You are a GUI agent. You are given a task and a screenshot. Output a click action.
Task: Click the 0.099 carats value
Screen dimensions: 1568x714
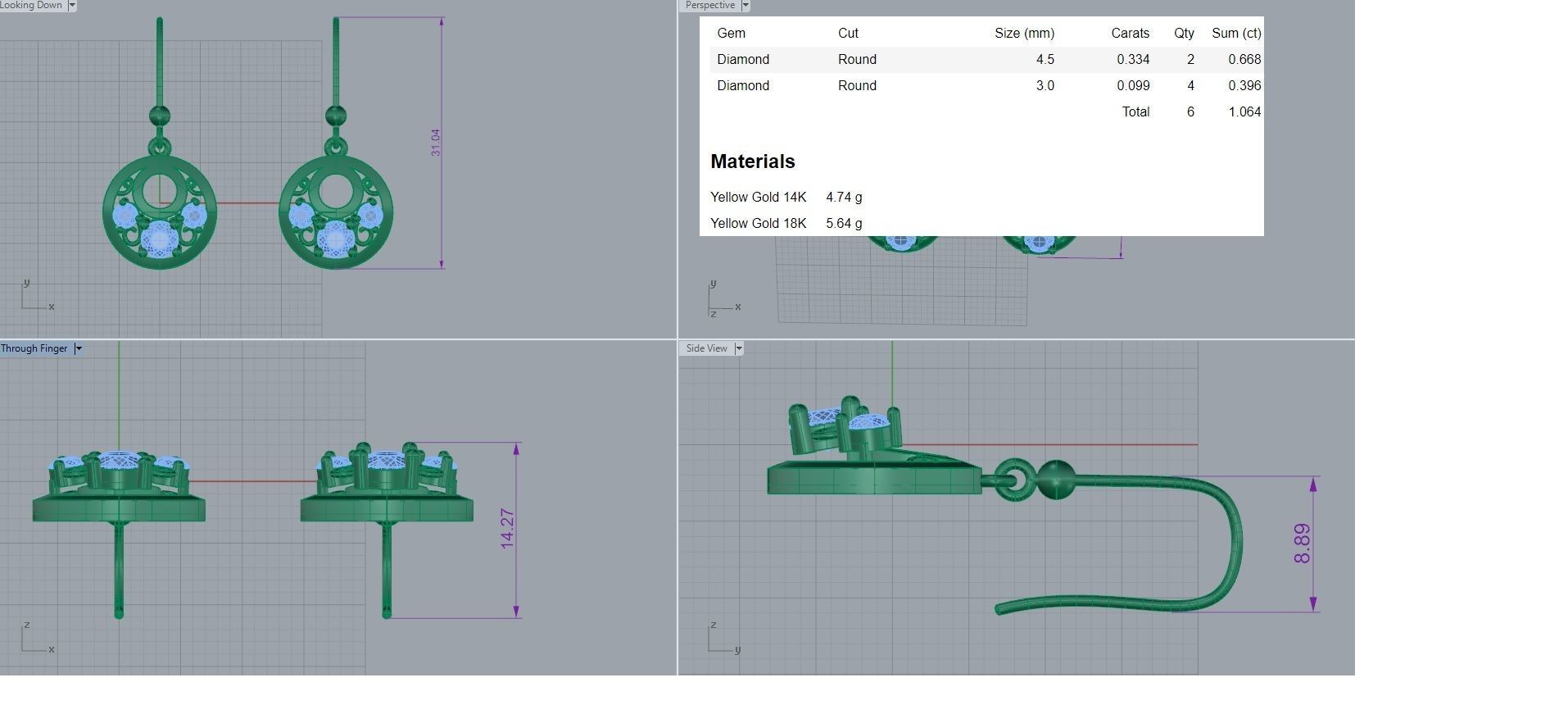coord(1133,86)
